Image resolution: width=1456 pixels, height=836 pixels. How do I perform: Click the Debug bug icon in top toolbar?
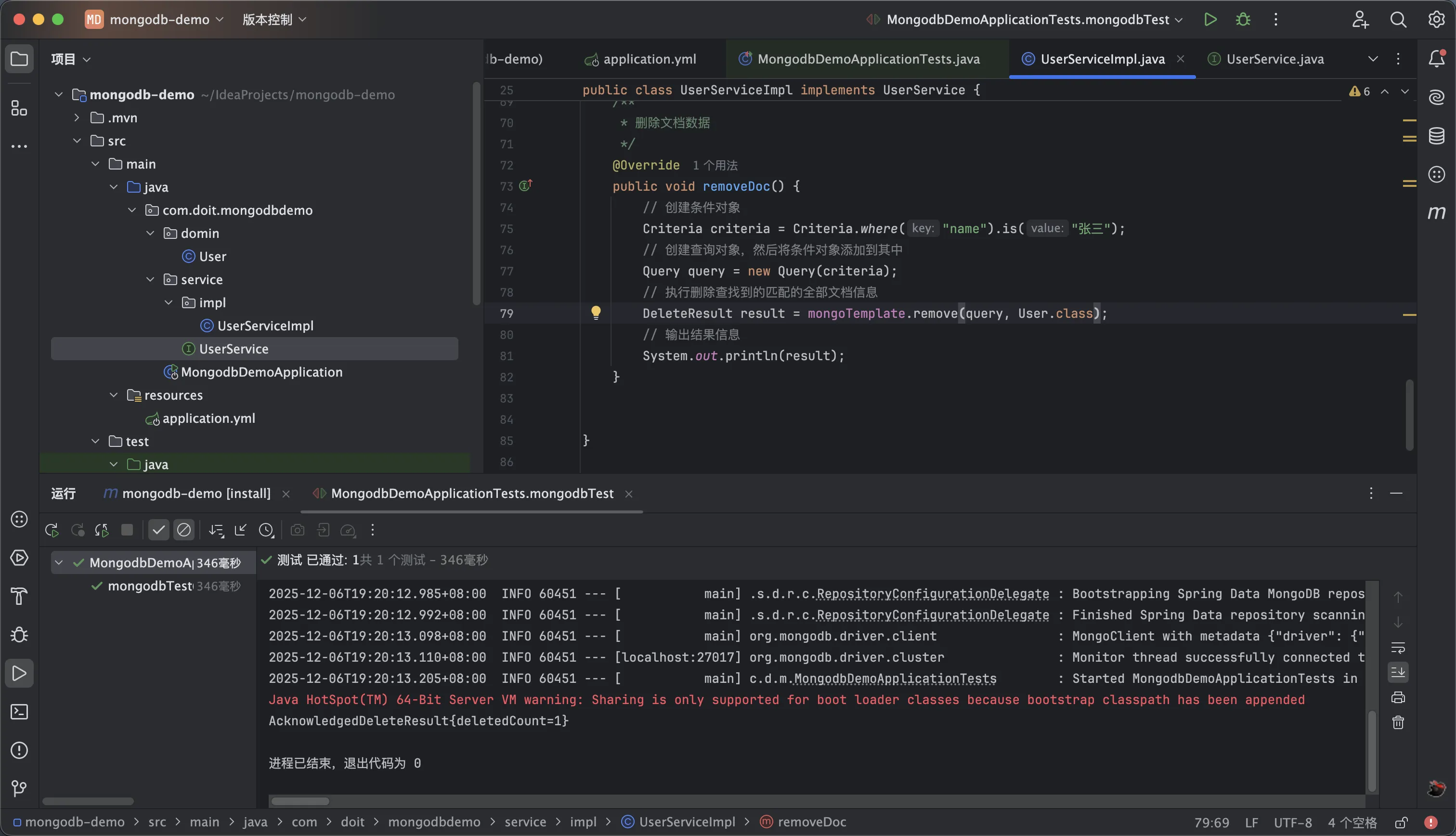[1243, 20]
